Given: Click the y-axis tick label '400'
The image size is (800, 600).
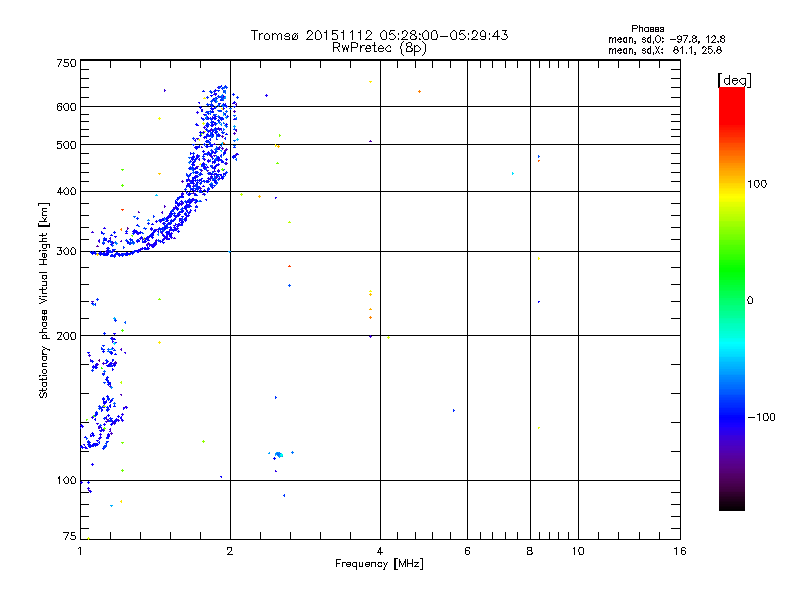Looking at the screenshot, I should pos(66,191).
